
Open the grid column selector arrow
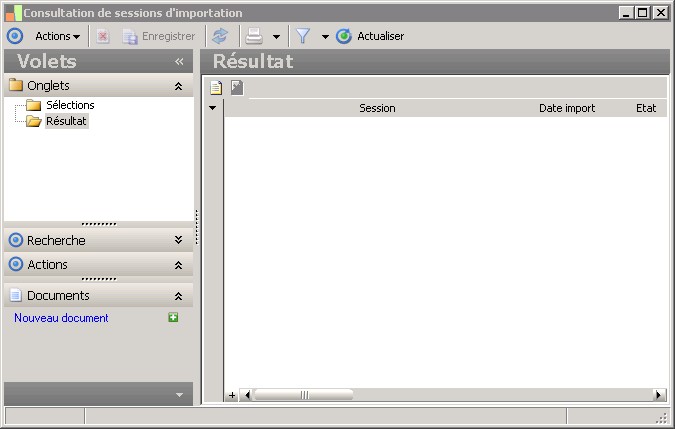[x=213, y=108]
